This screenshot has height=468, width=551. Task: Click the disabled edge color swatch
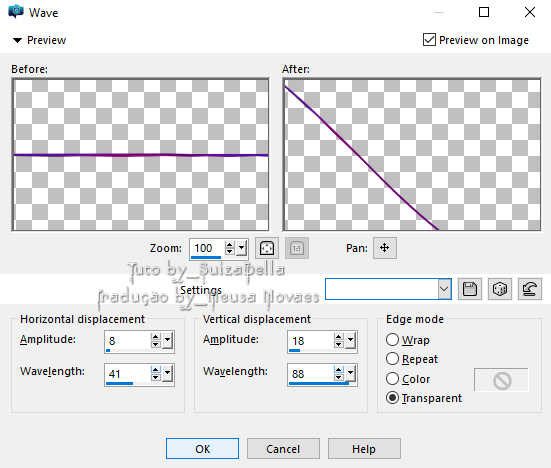(x=501, y=380)
